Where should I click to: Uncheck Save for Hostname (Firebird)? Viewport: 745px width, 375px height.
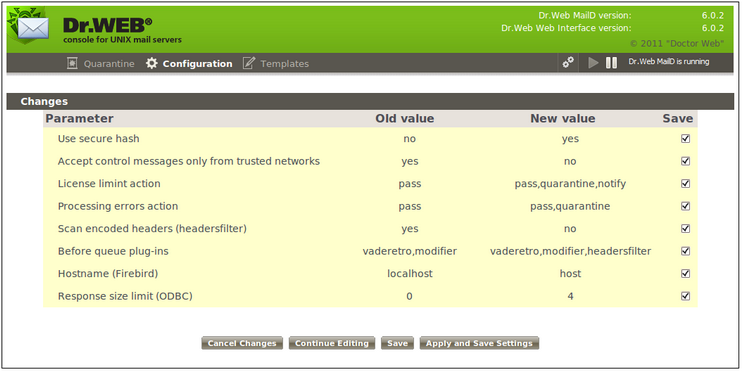click(x=685, y=273)
